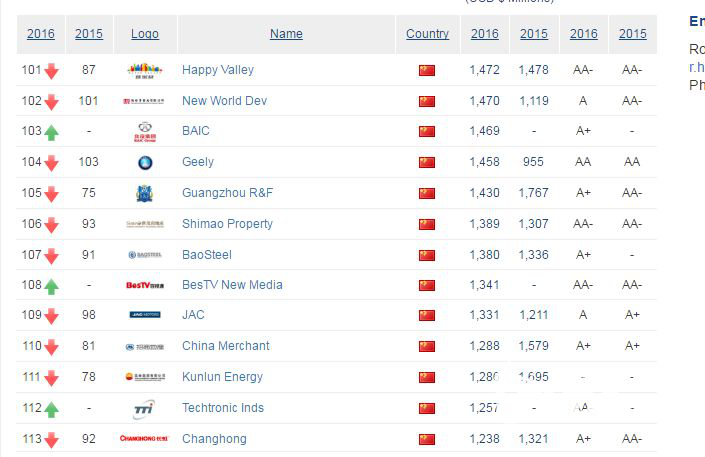Sort by the 2016 brand value header

pyautogui.click(x=485, y=34)
